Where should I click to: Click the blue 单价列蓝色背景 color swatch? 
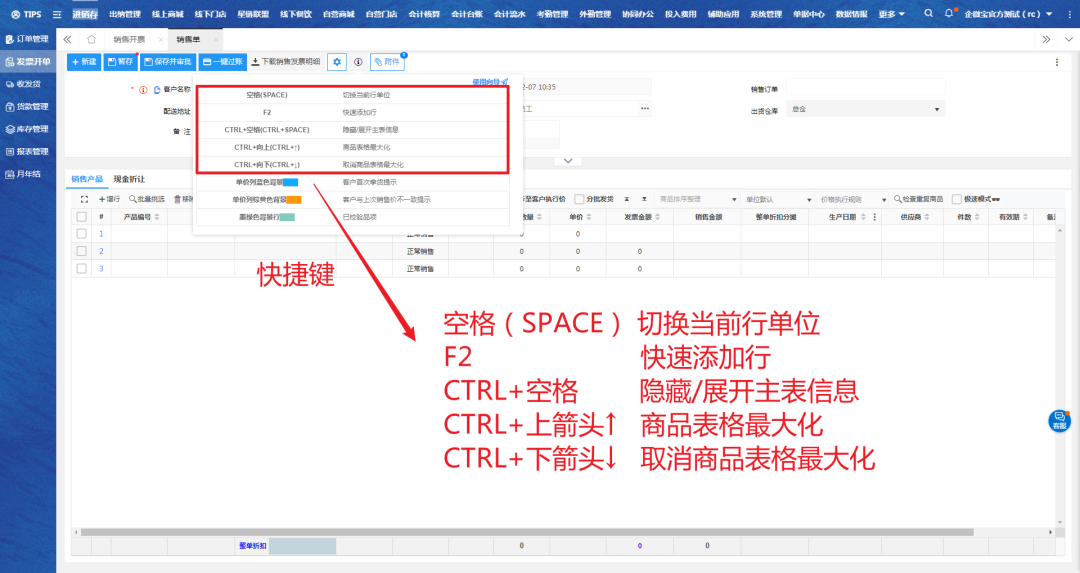[x=291, y=183]
